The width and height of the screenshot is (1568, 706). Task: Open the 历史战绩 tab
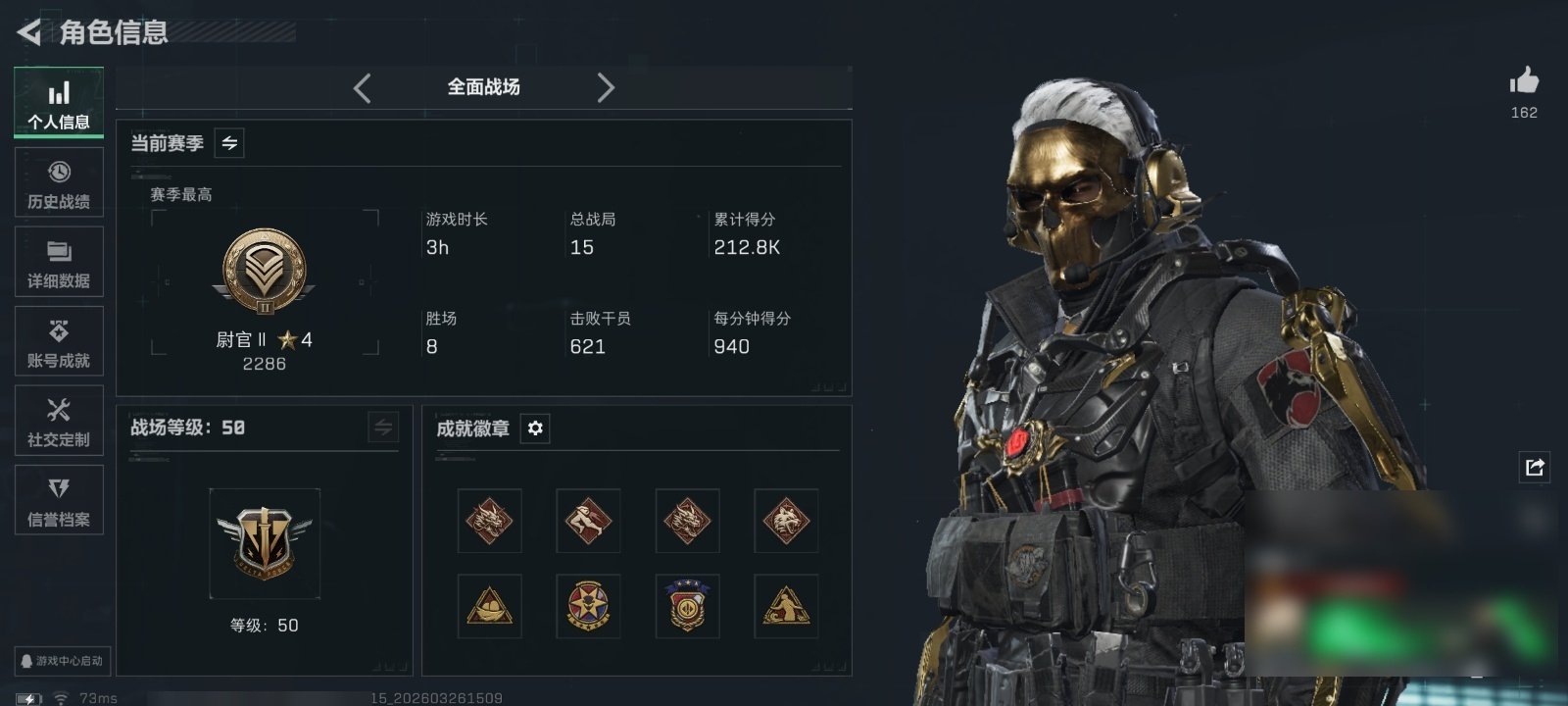(x=59, y=182)
